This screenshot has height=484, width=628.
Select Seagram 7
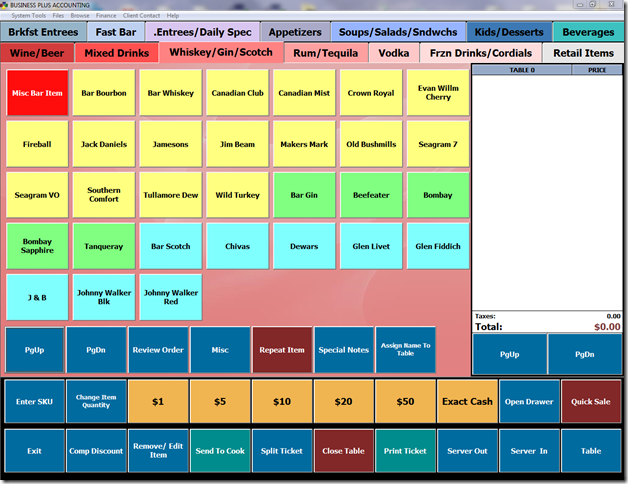[x=438, y=144]
